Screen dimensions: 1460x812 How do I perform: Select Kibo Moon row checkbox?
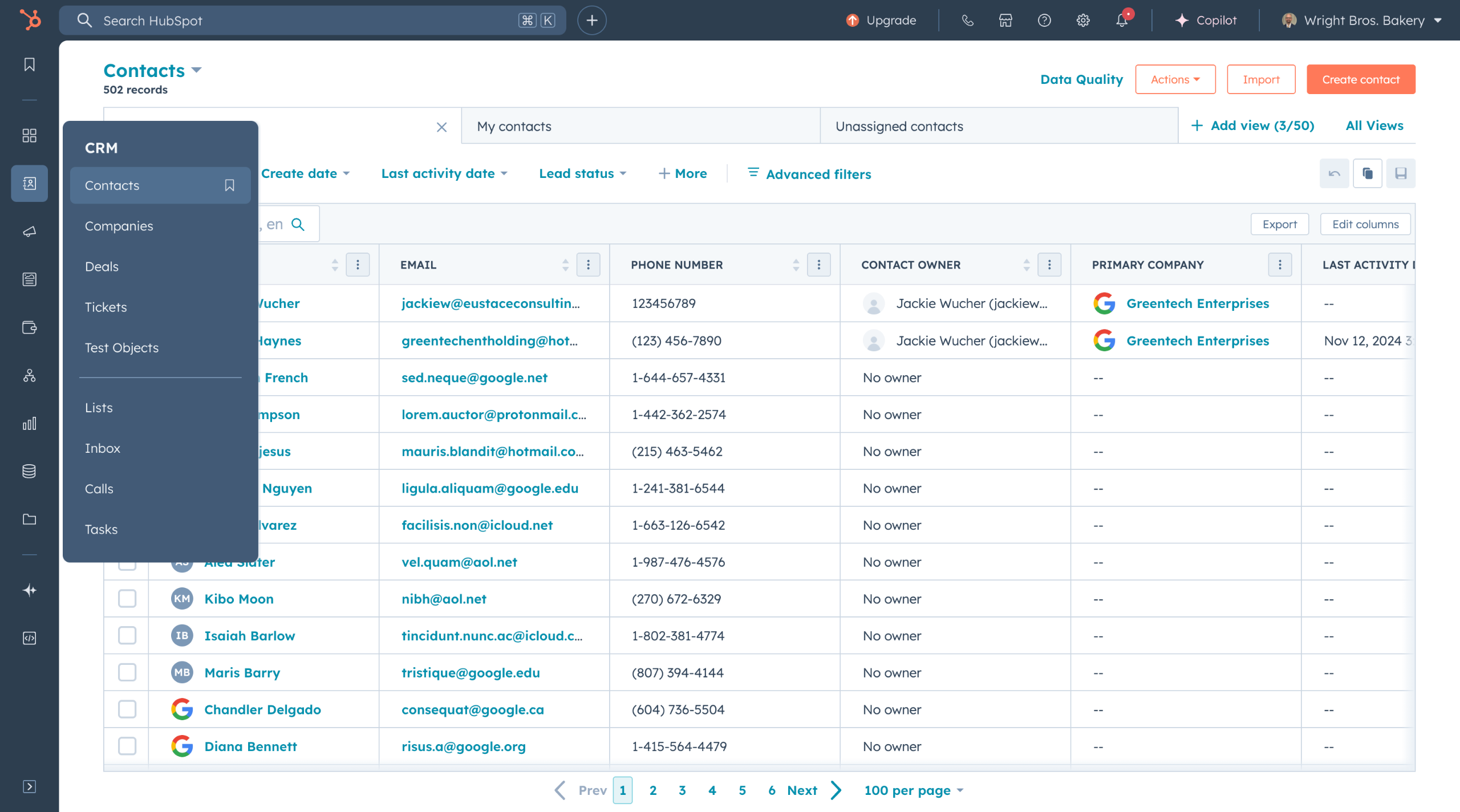point(127,599)
